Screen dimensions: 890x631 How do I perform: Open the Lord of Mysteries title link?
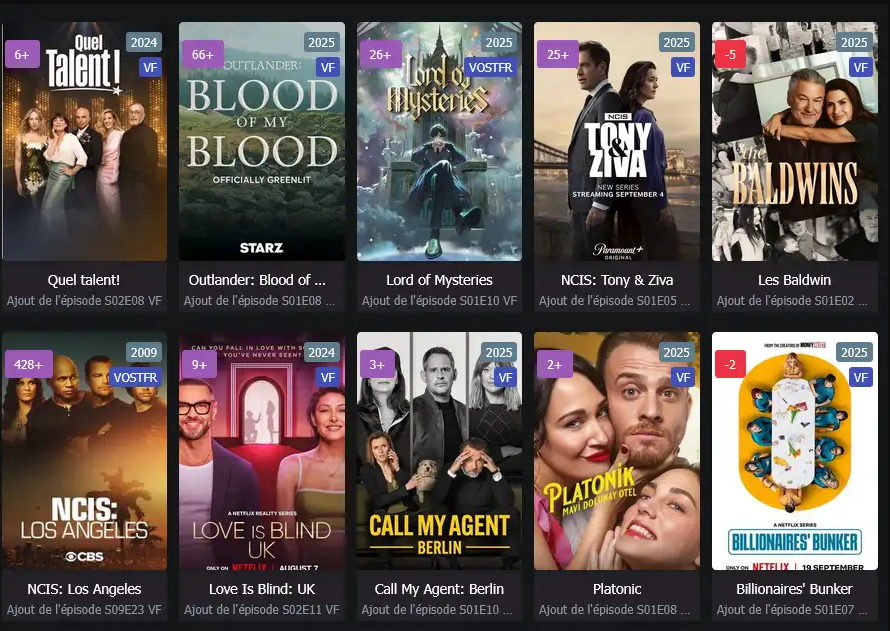click(x=439, y=280)
